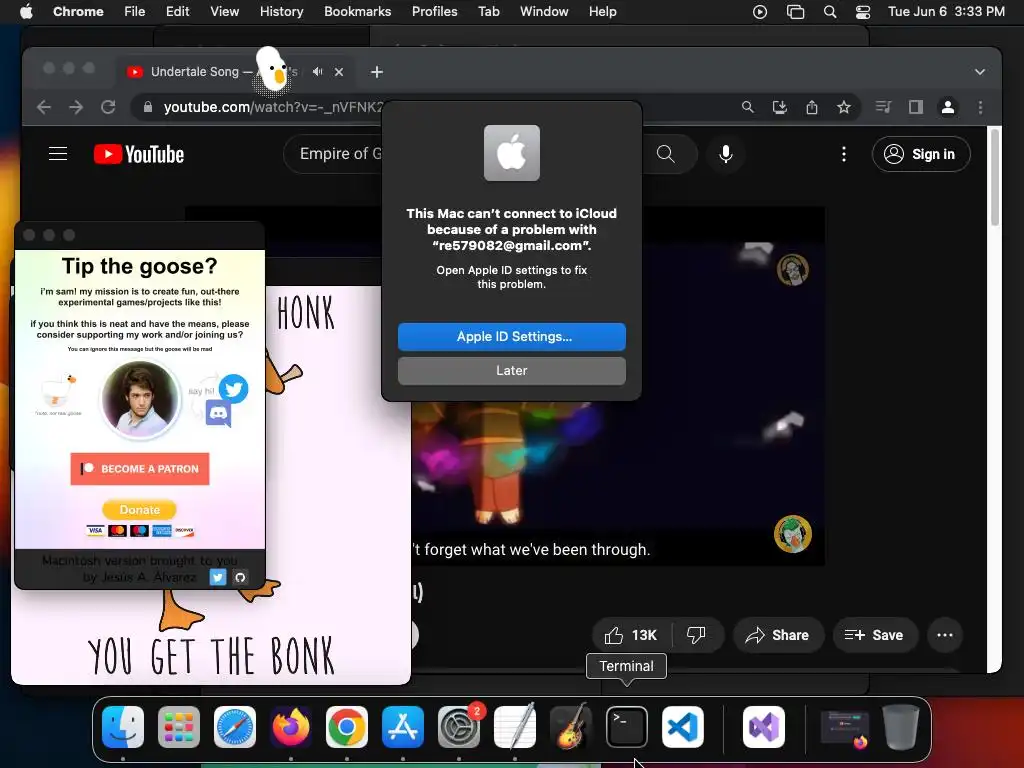Click the YouTube search magnifier button
The height and width of the screenshot is (768, 1024).
coord(665,154)
